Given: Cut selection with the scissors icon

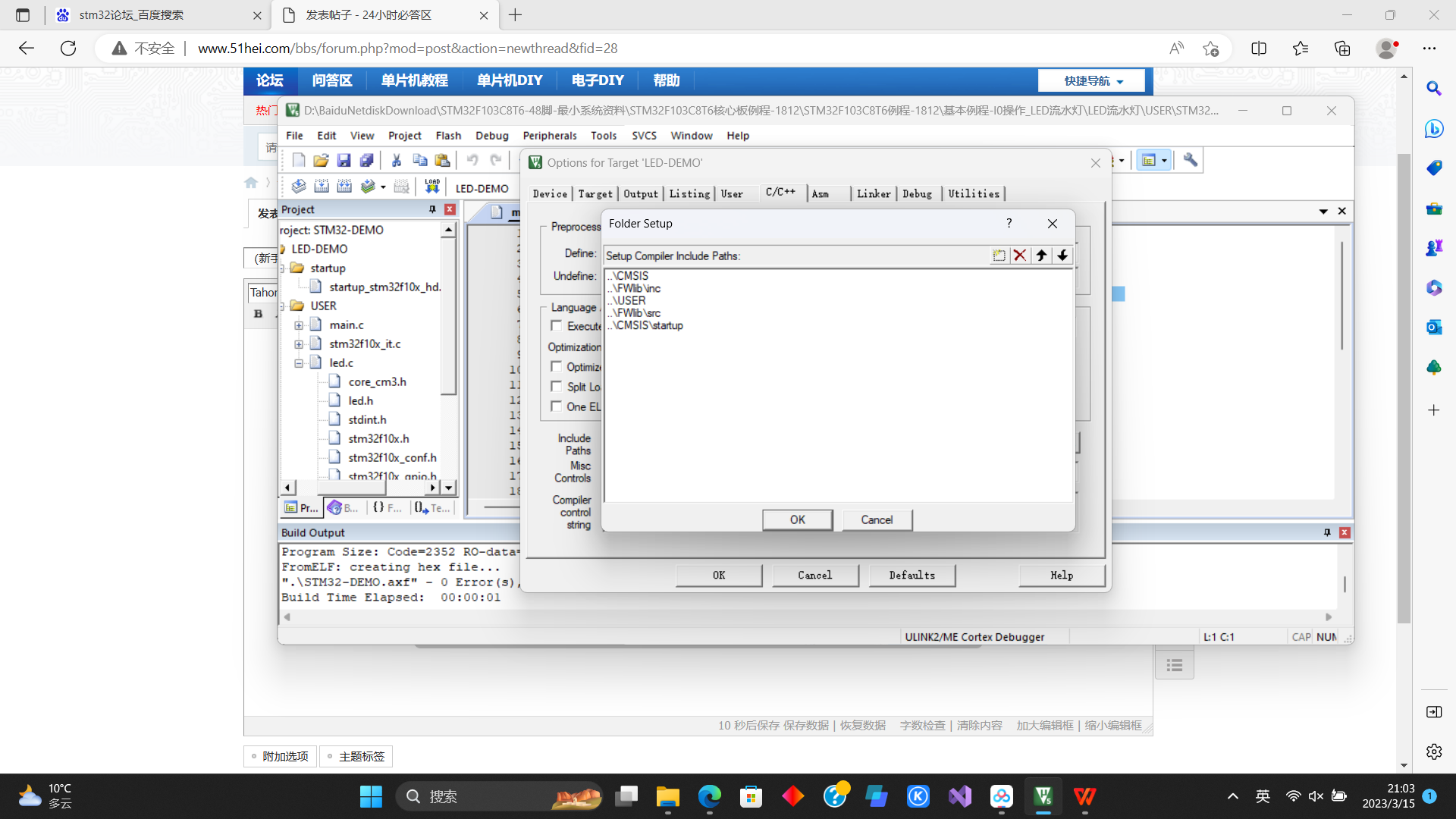Looking at the screenshot, I should 396,160.
